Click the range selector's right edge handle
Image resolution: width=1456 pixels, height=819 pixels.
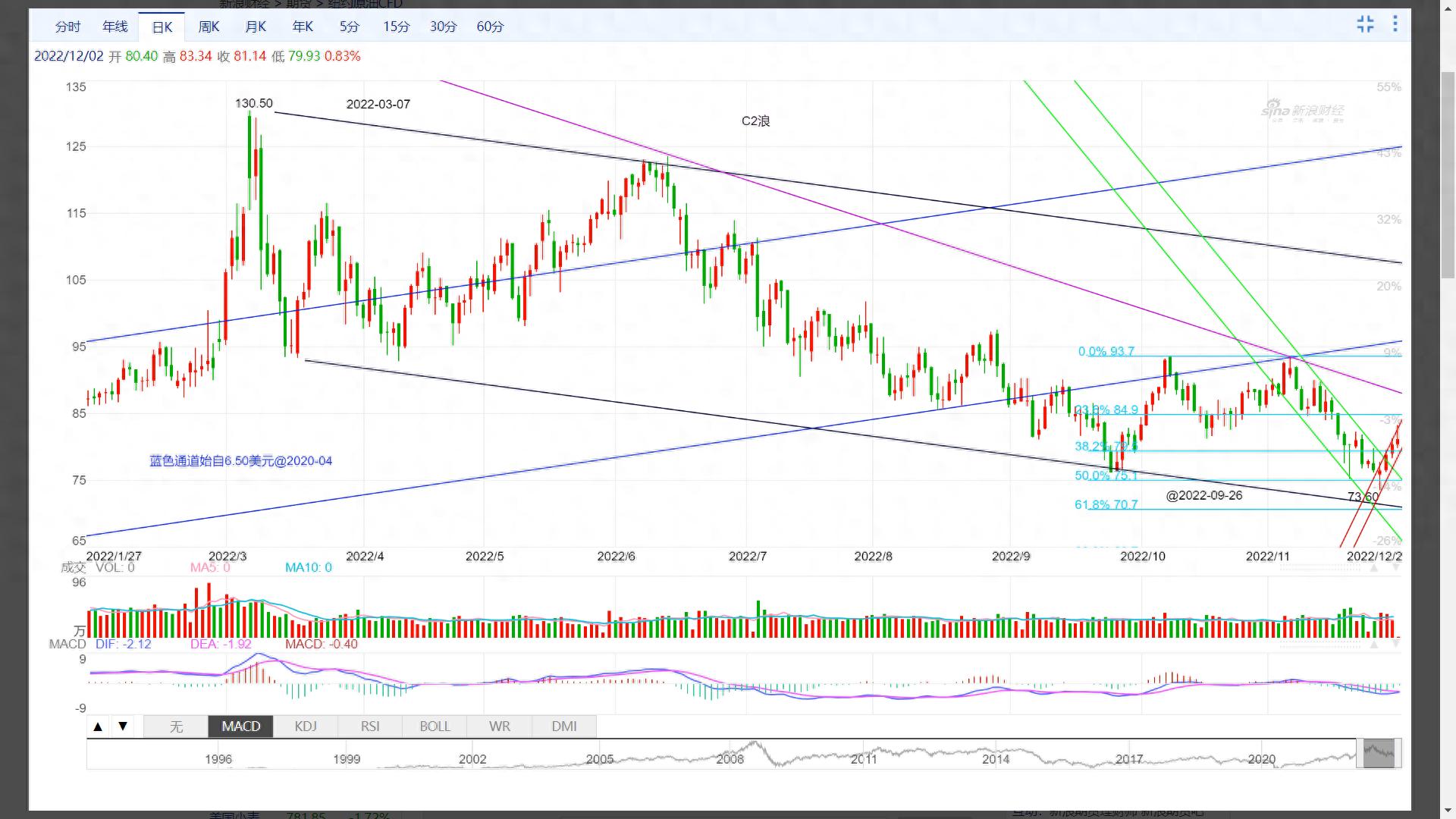1398,754
